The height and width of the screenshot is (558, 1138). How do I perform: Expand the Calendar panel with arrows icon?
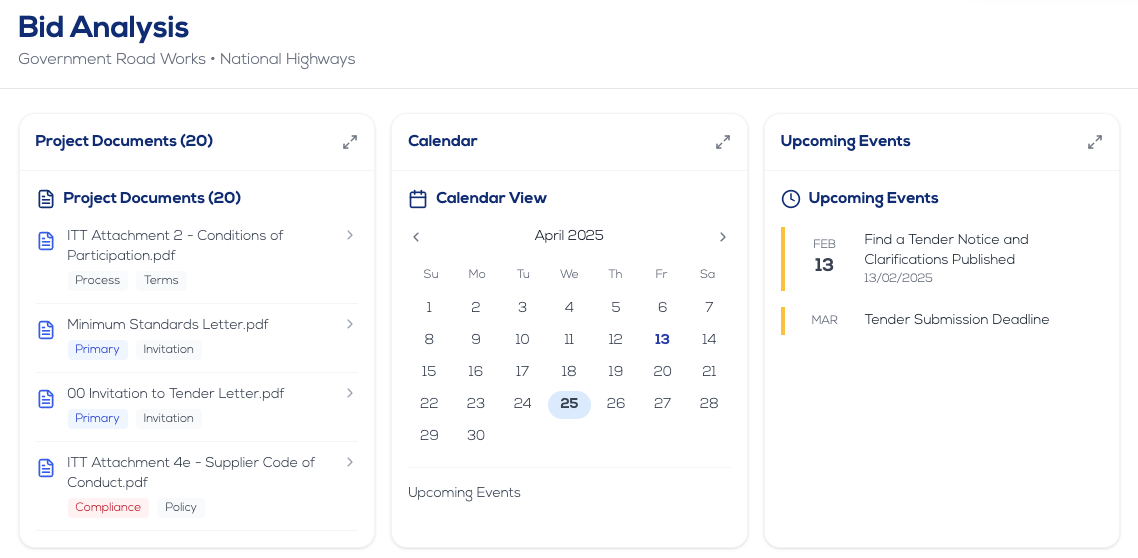(x=723, y=142)
